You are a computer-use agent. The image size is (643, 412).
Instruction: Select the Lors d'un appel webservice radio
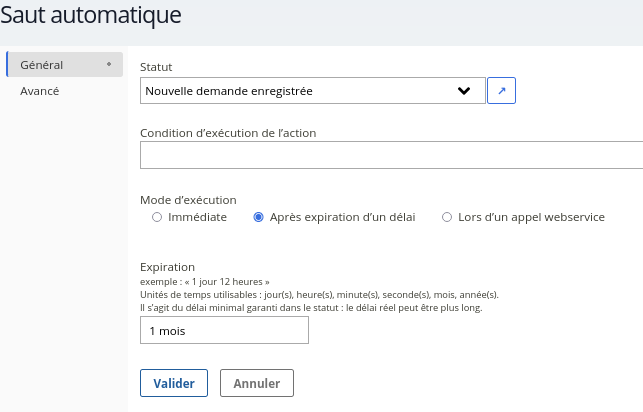pos(447,217)
